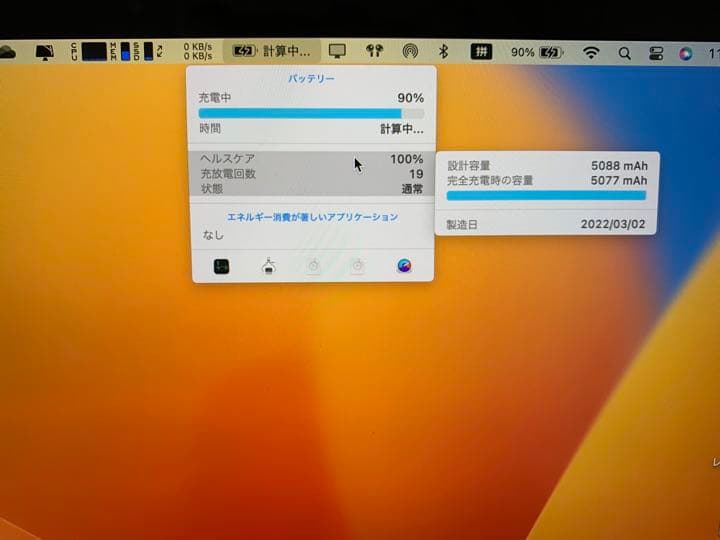Screen dimensions: 720x540
Task: Open the 0 KB/s network speed item
Action: (x=198, y=51)
